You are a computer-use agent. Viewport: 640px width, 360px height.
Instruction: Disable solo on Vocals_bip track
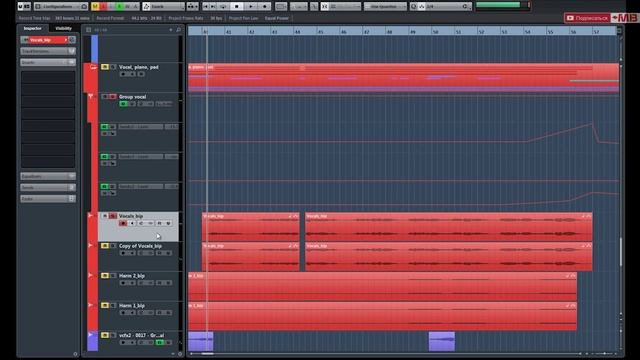(x=113, y=216)
